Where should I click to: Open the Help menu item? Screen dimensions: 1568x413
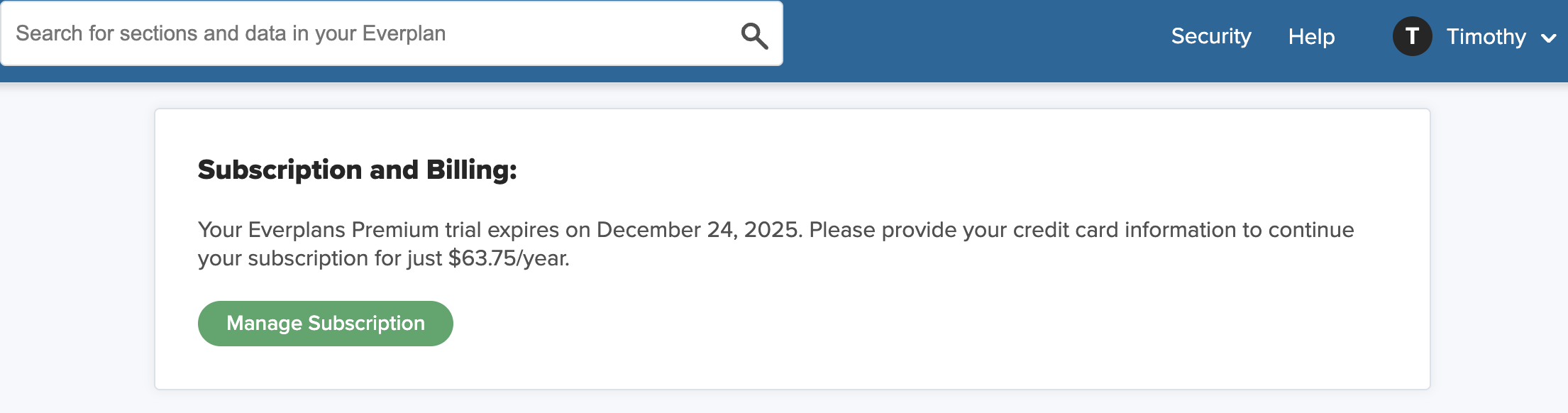pos(1311,36)
